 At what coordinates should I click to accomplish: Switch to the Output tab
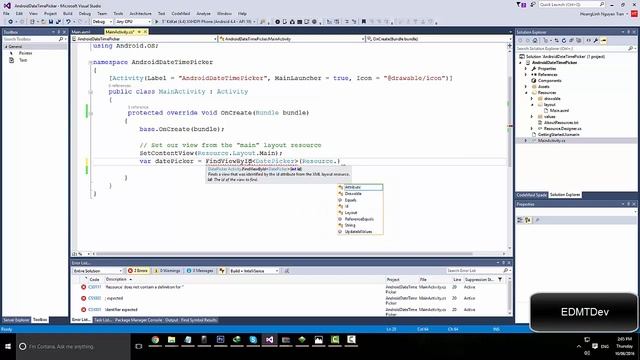(x=171, y=320)
